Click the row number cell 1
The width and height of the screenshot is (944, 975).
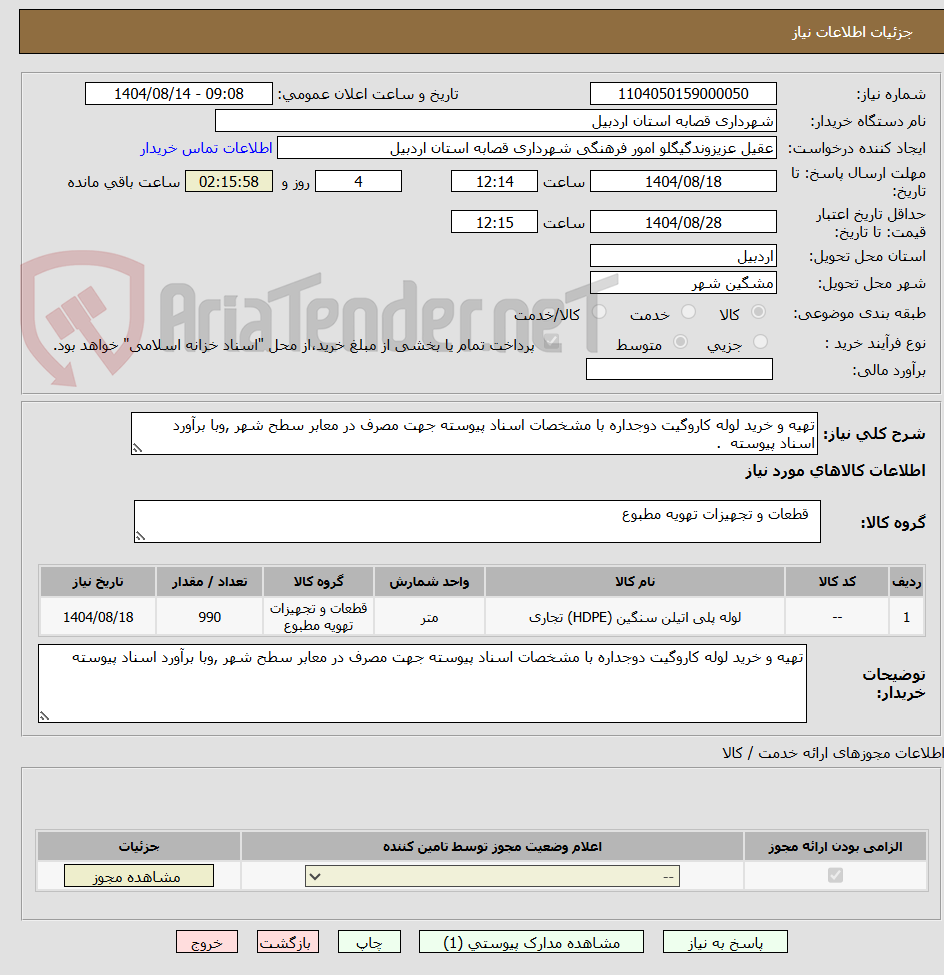pyautogui.click(x=907, y=617)
